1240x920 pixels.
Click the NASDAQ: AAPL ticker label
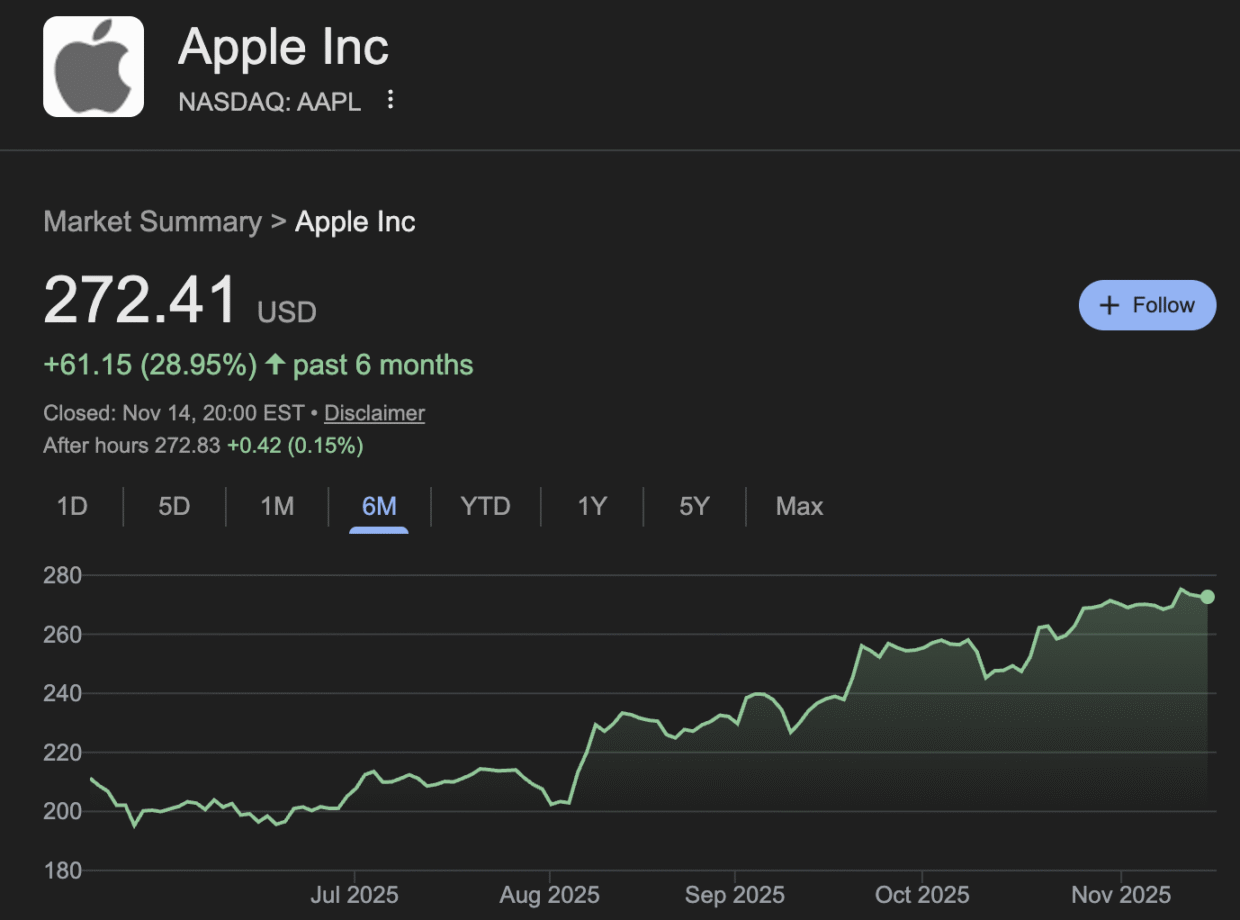tap(269, 101)
